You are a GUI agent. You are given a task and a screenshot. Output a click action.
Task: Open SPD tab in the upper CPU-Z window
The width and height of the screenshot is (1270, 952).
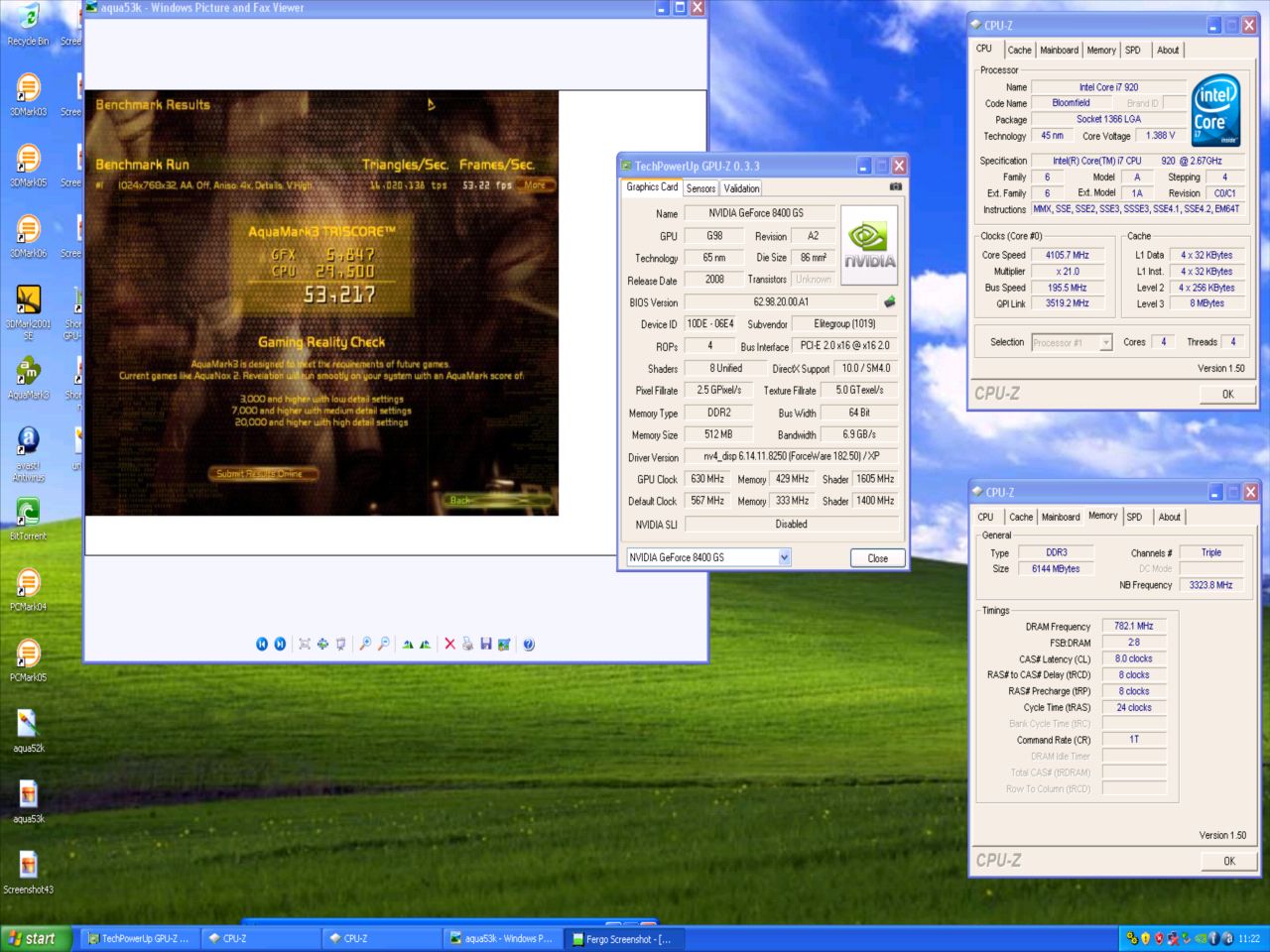click(1133, 50)
